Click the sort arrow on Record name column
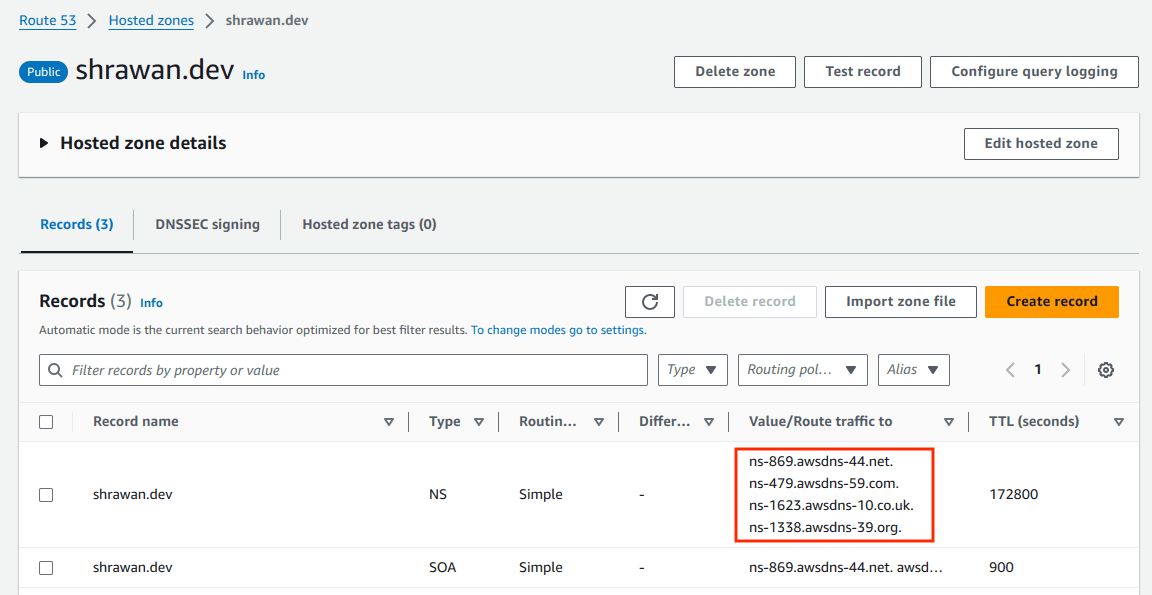This screenshot has height=595, width=1152. (389, 421)
